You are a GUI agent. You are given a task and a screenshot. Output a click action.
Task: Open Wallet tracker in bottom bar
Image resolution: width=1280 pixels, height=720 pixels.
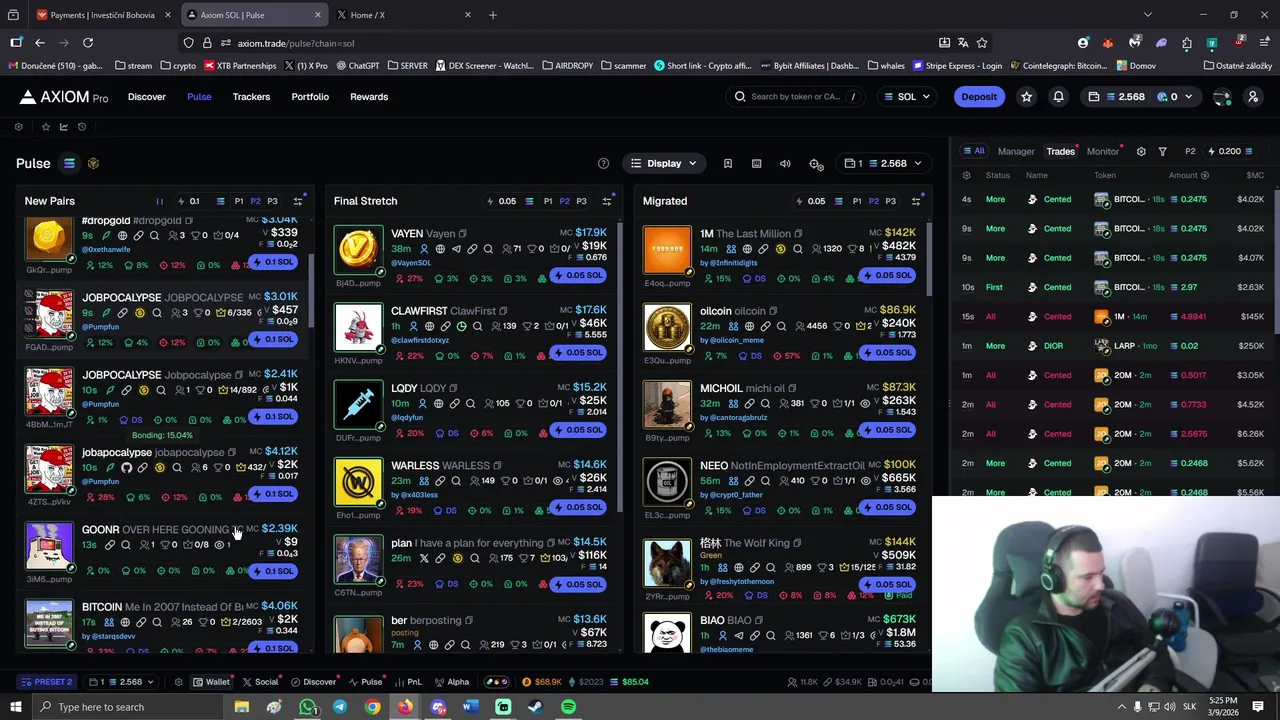pyautogui.click(x=211, y=682)
